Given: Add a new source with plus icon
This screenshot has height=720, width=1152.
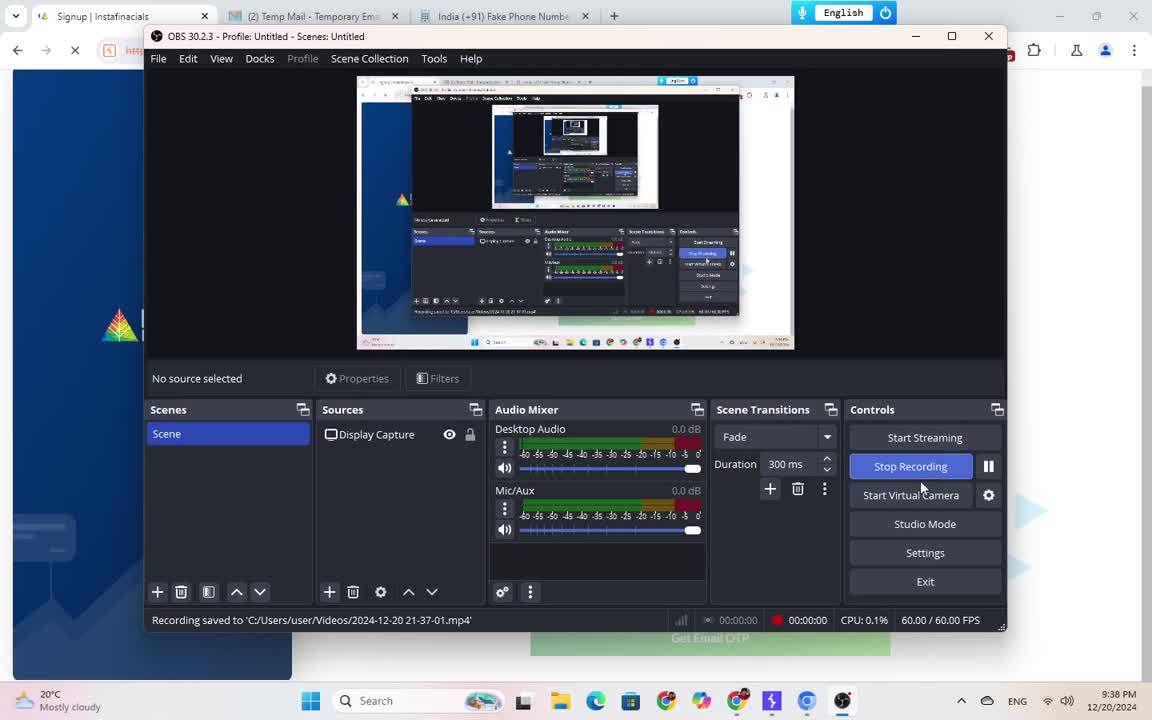Looking at the screenshot, I should point(329,592).
